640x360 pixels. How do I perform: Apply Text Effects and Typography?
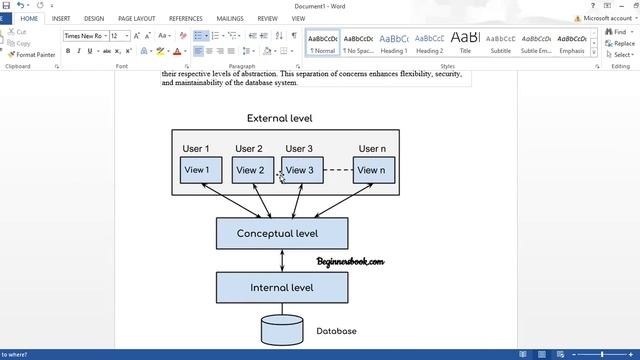tap(144, 51)
